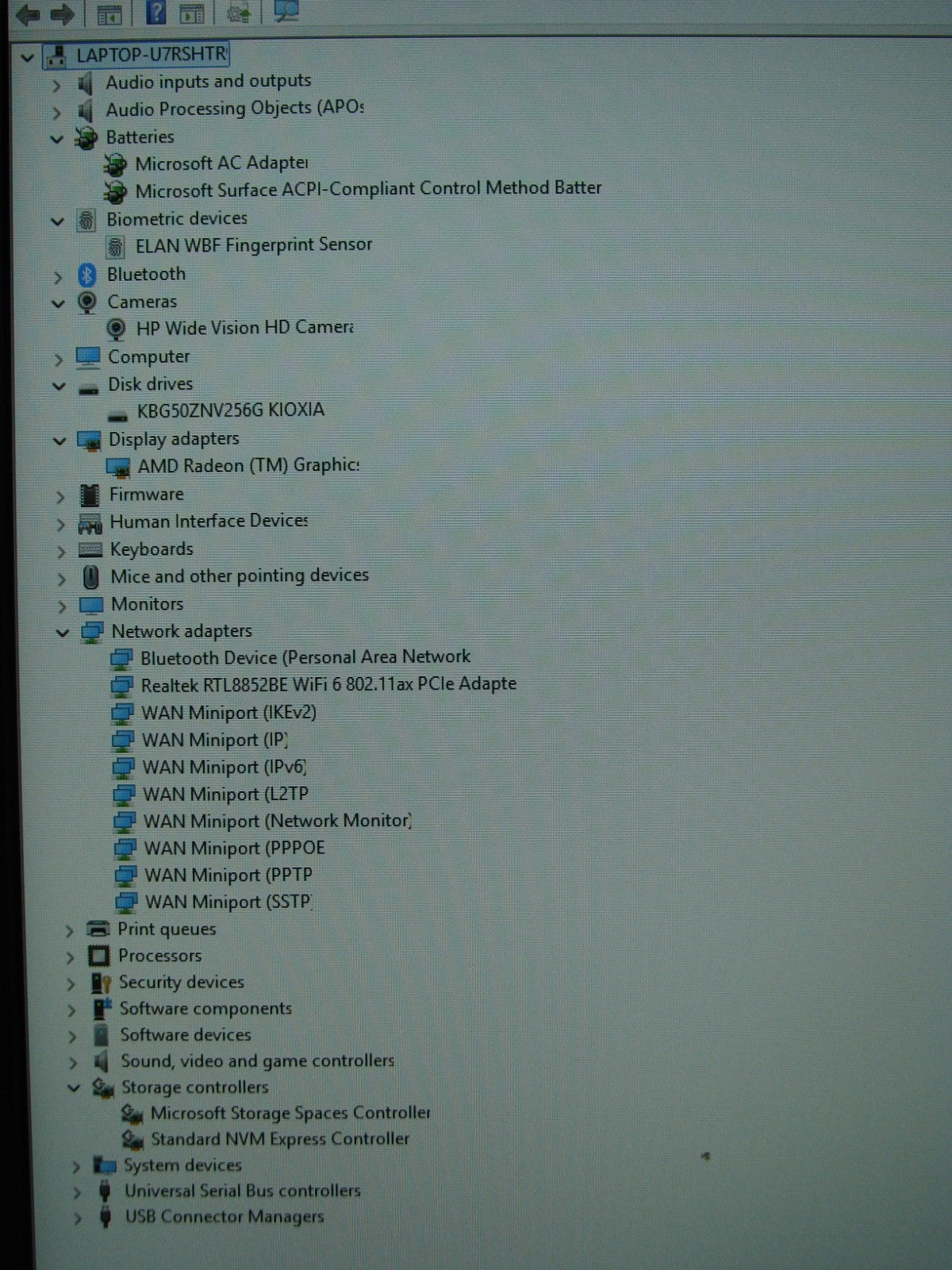952x1270 pixels.
Task: Click the Show/Hide Action Pane toolbar icon
Action: tap(191, 13)
